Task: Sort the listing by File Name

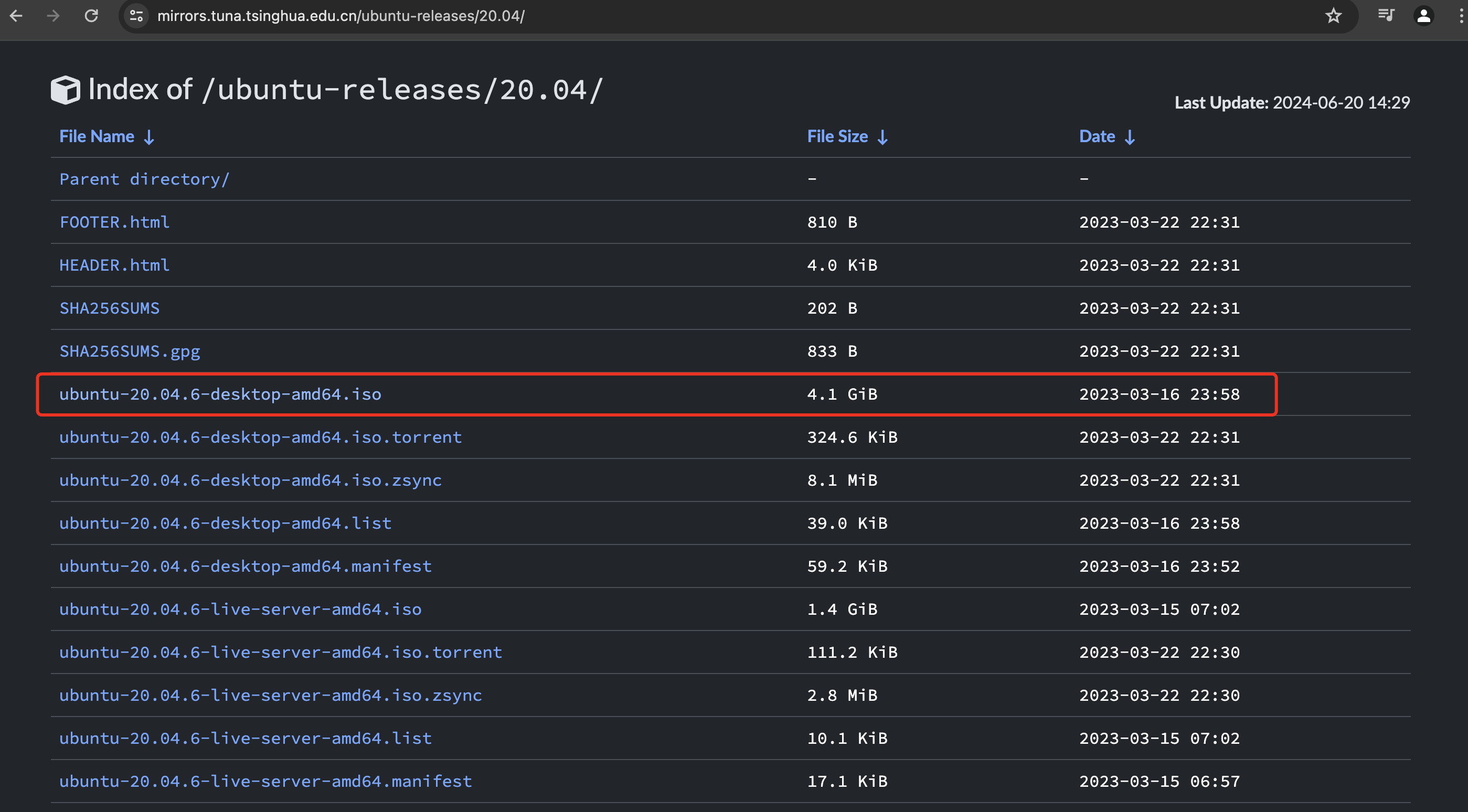Action: (107, 137)
